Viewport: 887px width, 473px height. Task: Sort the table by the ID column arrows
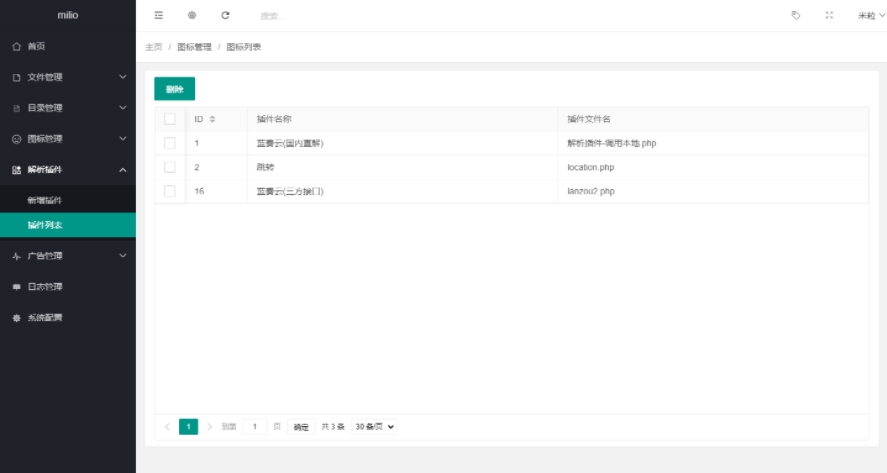212,119
